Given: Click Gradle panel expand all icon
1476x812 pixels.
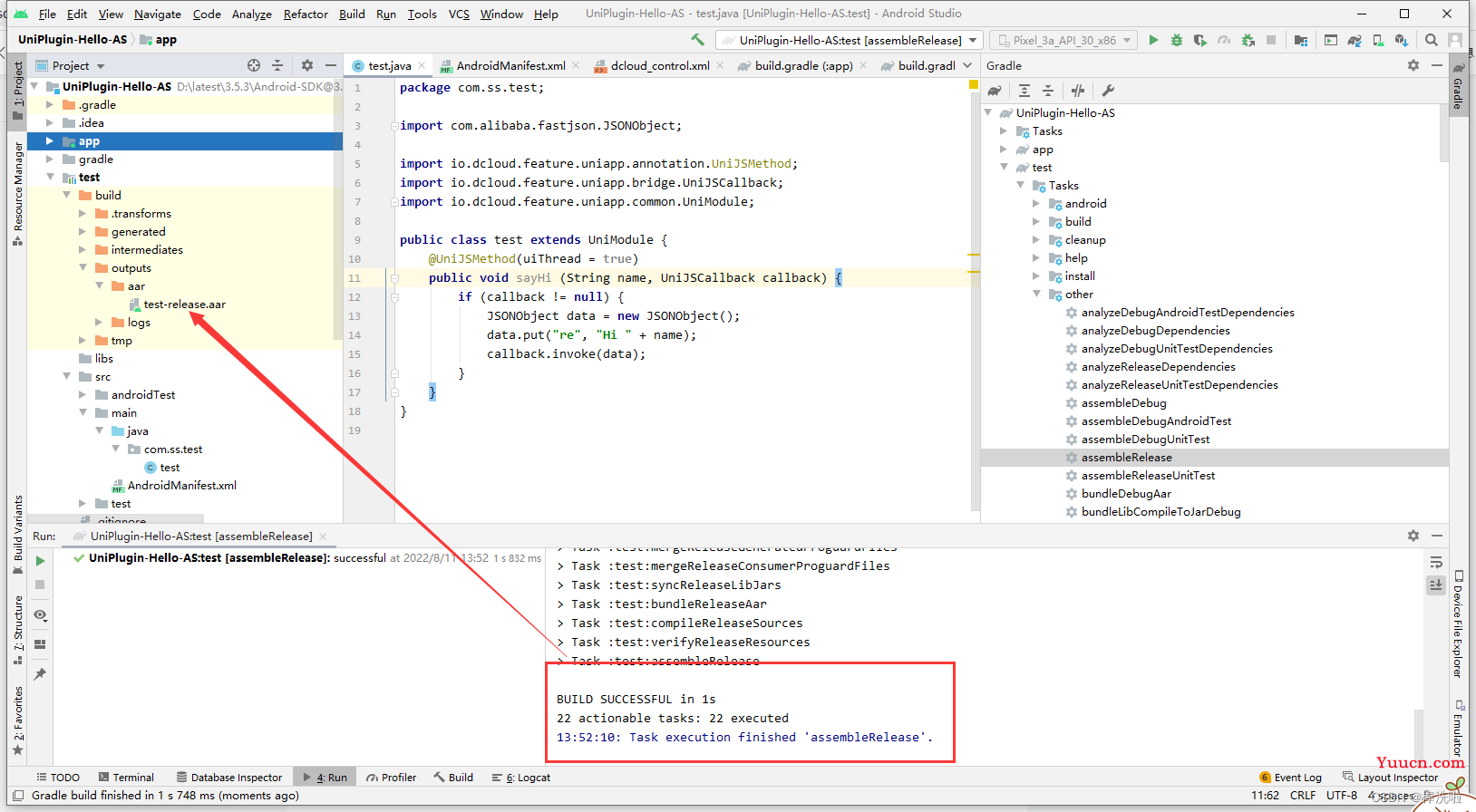Looking at the screenshot, I should pyautogui.click(x=1024, y=91).
